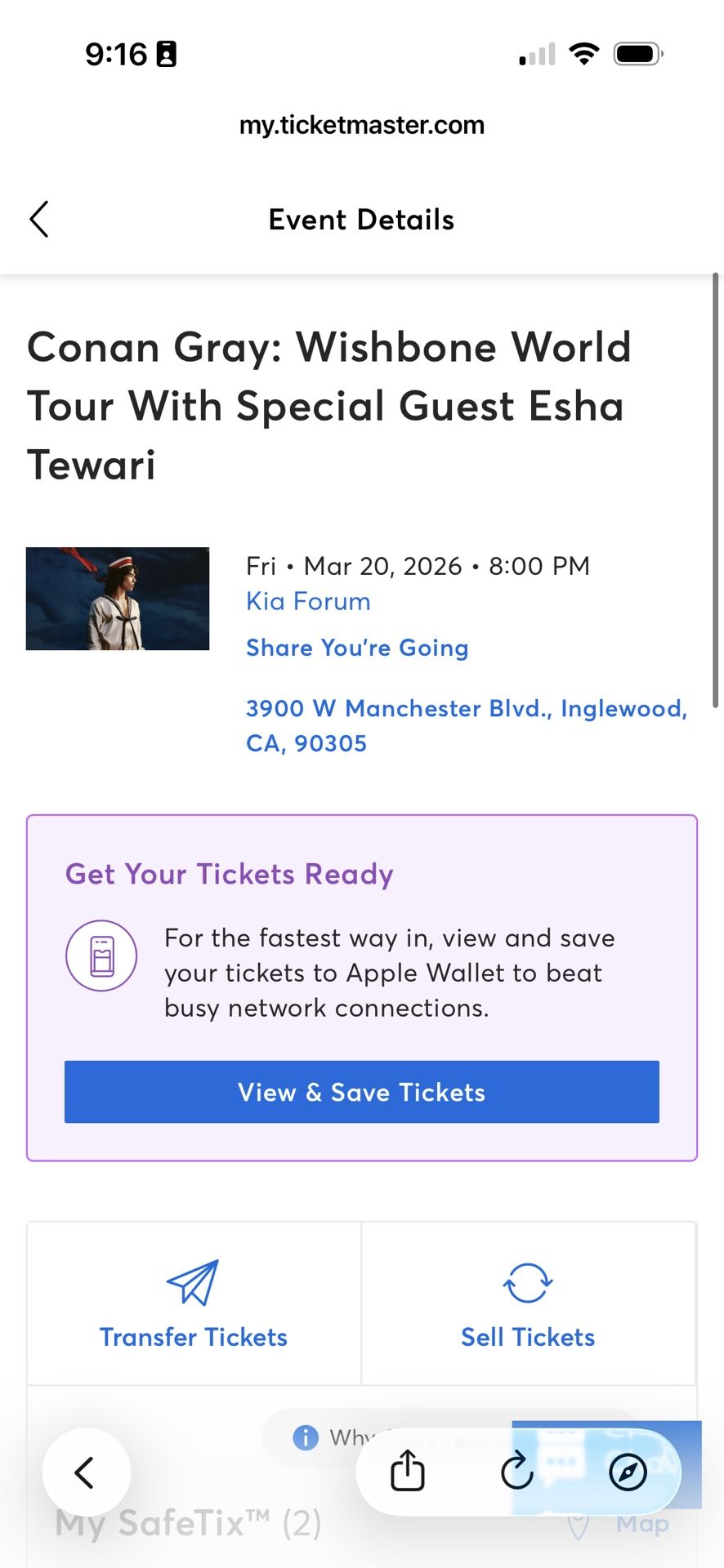The height and width of the screenshot is (1568, 724).
Task: Tap the Focus profile icon next to the clock
Action: coord(168,54)
